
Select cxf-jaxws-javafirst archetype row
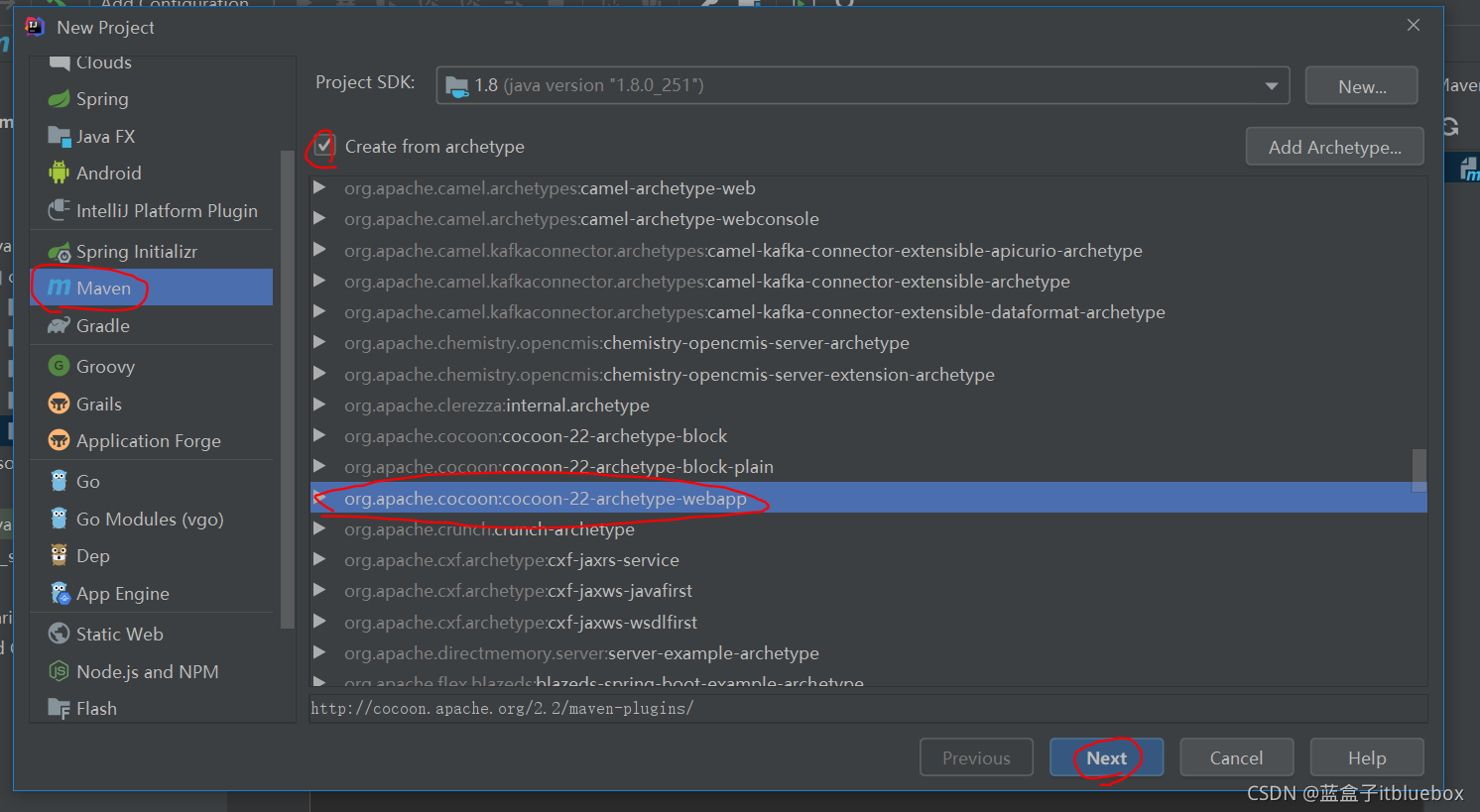(x=869, y=591)
